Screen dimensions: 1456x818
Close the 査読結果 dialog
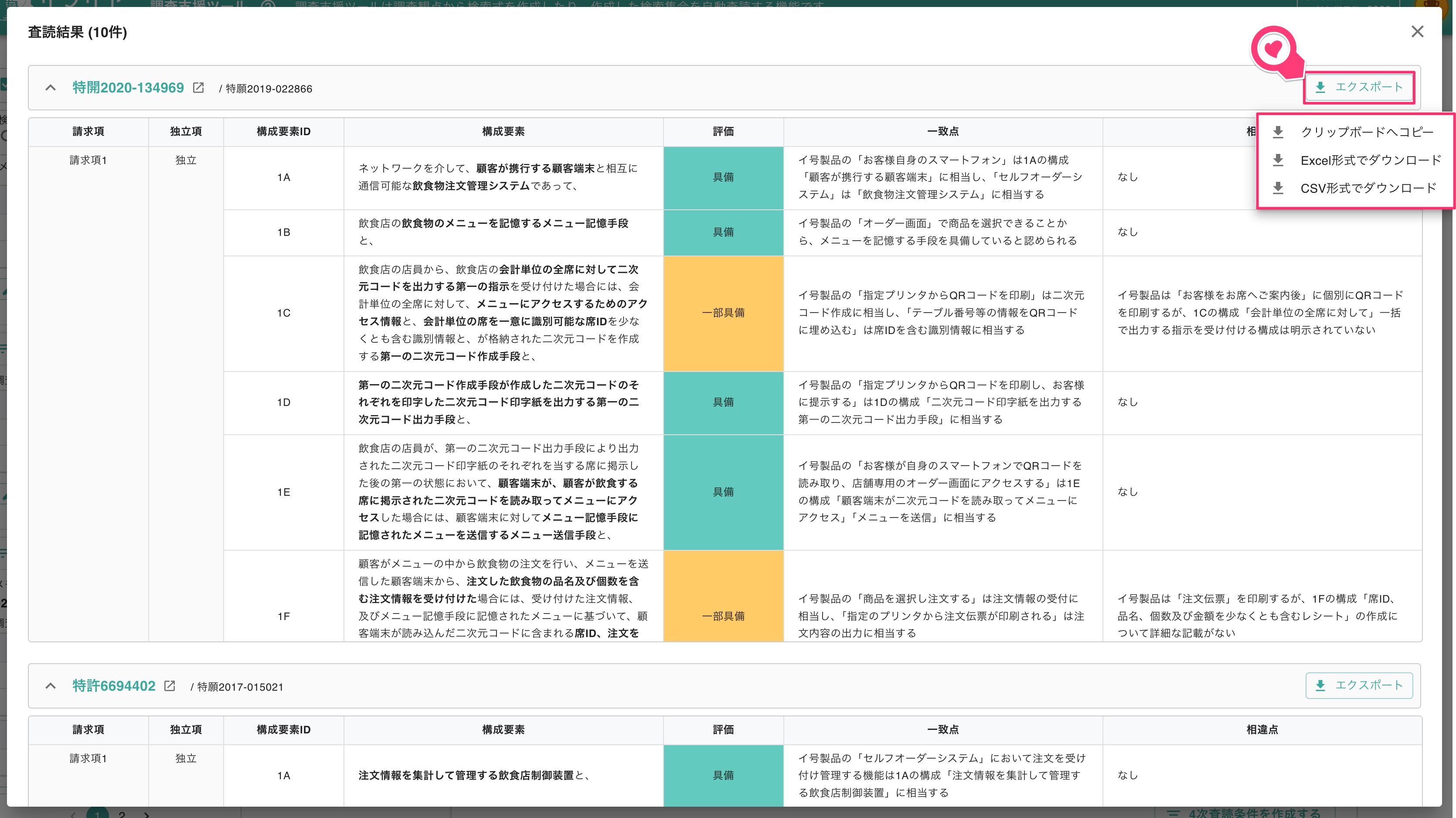pos(1417,32)
